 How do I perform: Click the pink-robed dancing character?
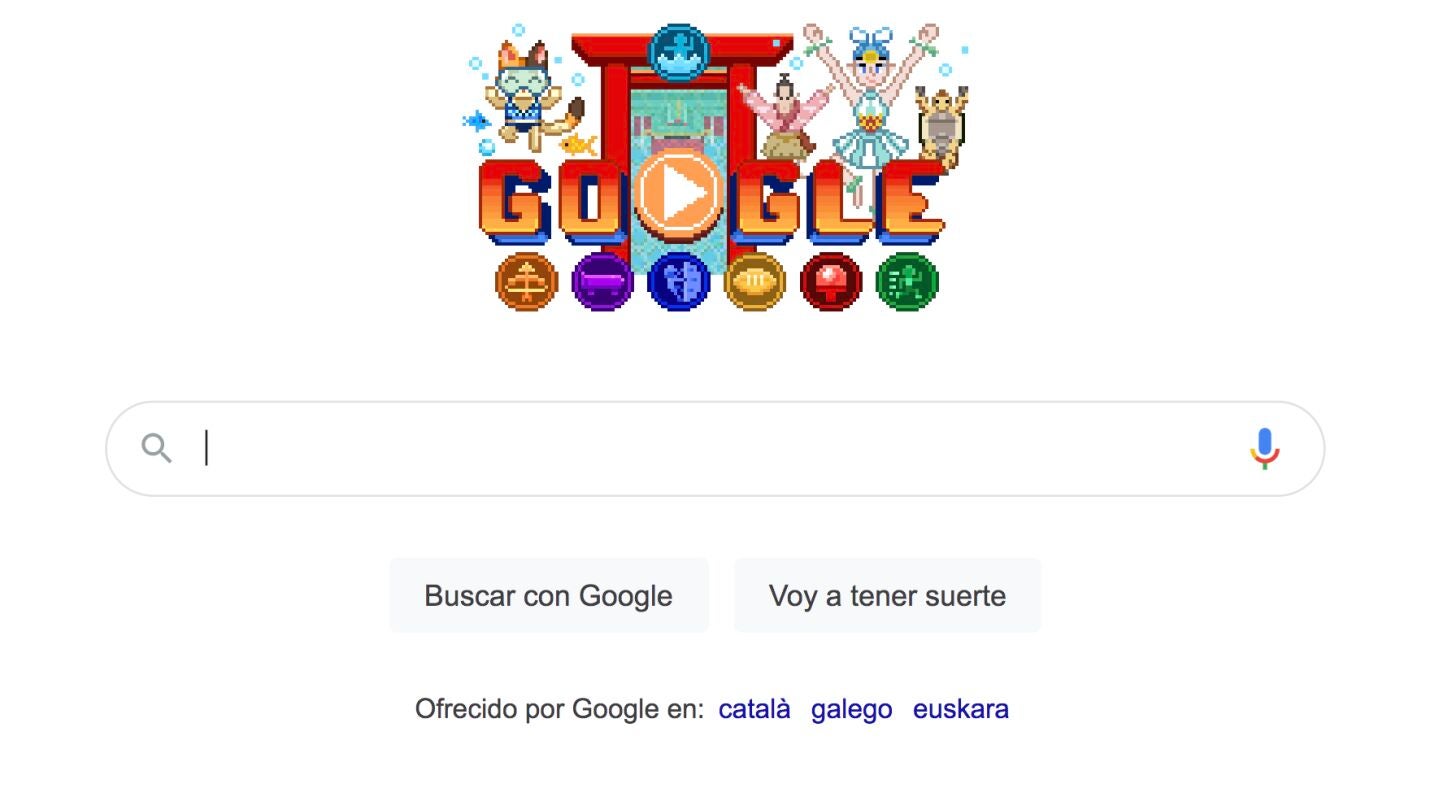(x=787, y=118)
